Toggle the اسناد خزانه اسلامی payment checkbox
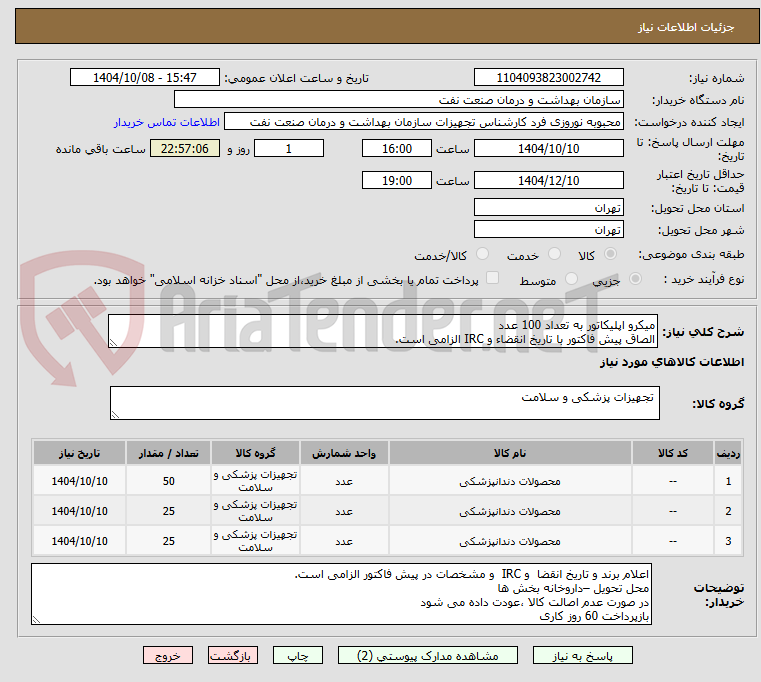 coord(493,278)
